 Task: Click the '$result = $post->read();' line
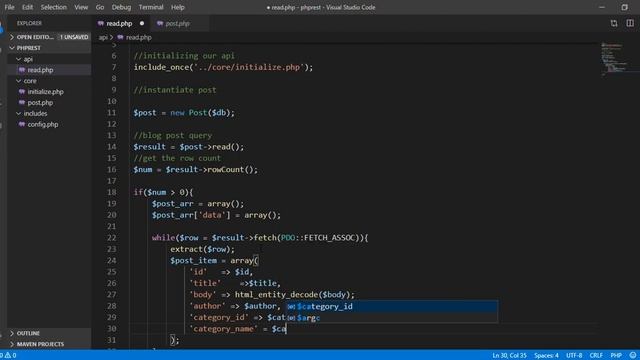[189, 147]
